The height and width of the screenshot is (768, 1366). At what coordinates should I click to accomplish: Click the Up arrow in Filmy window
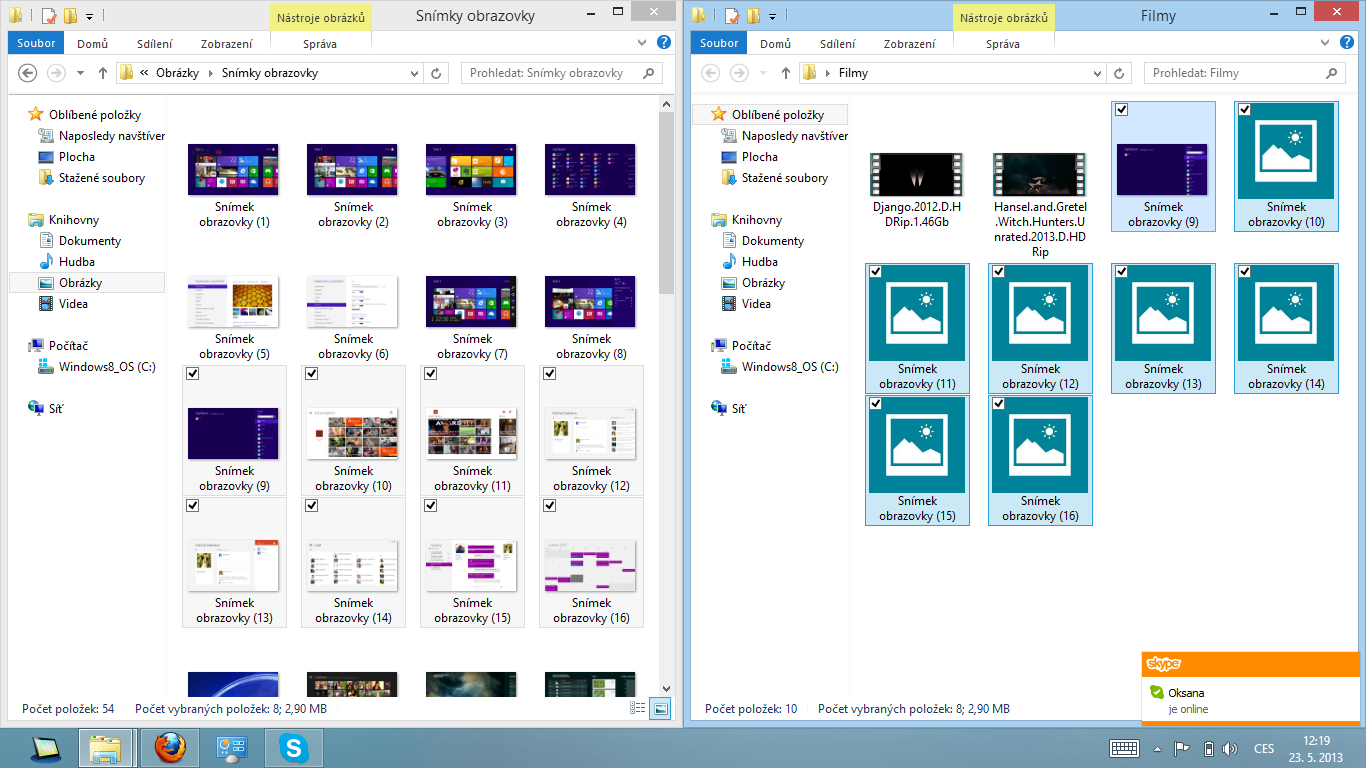[x=786, y=73]
